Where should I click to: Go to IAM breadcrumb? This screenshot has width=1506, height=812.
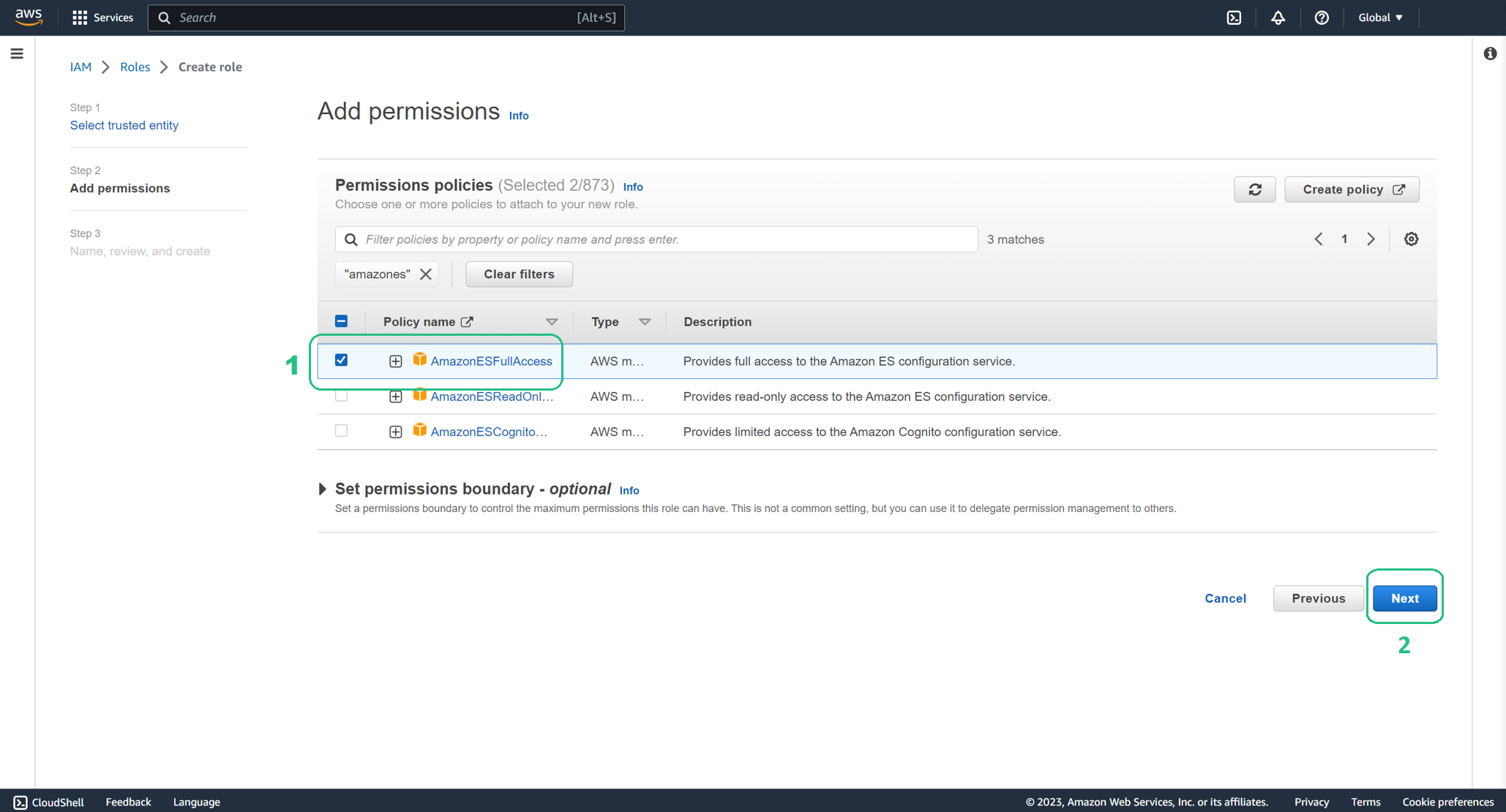coord(80,67)
